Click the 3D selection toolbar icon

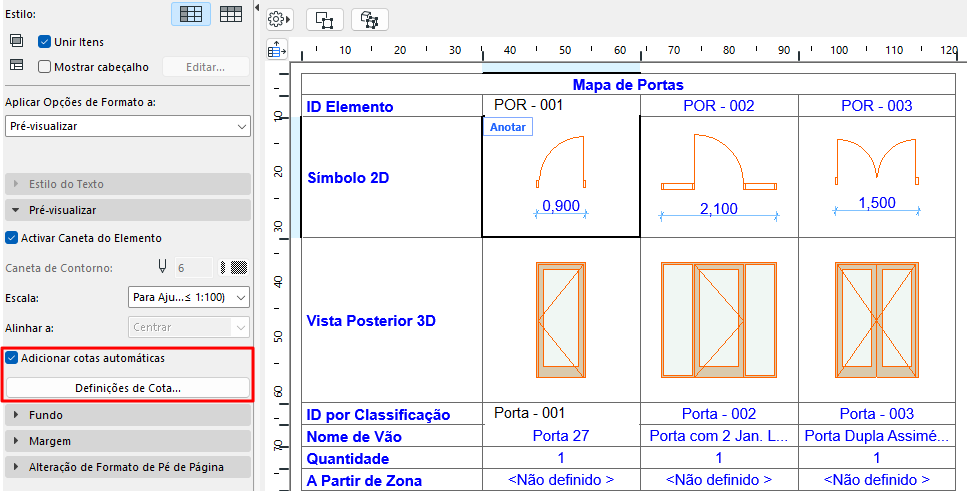point(369,20)
